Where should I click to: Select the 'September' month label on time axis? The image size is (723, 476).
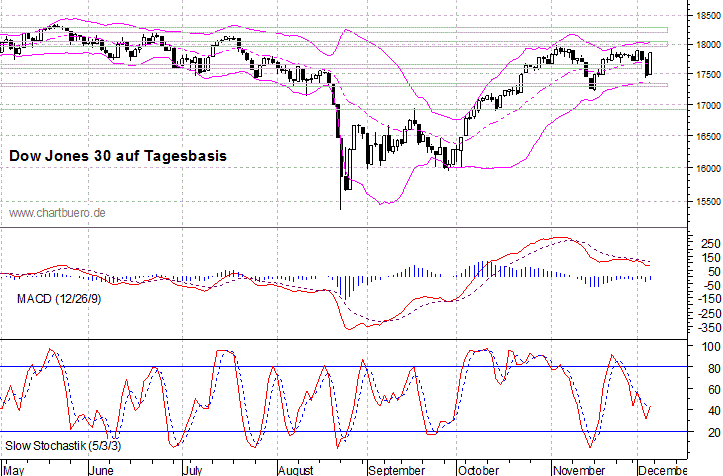[397, 470]
